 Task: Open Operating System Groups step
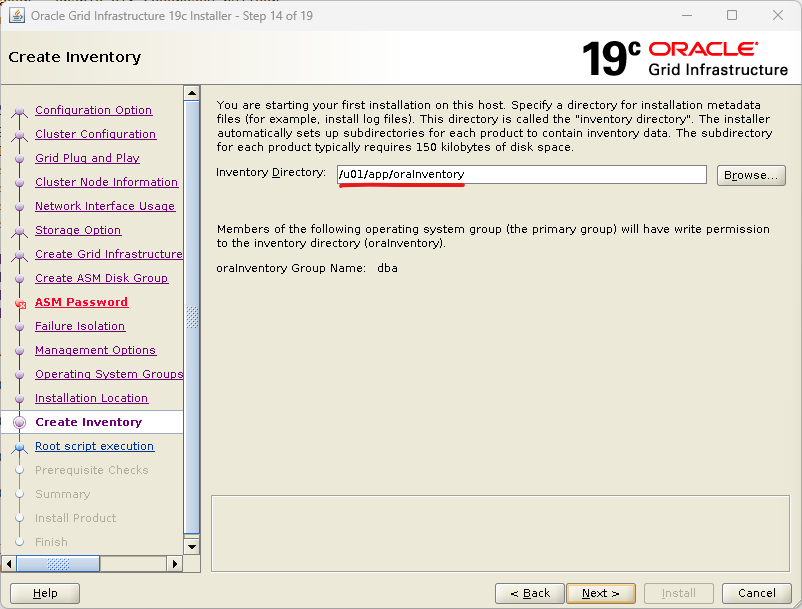coord(108,374)
